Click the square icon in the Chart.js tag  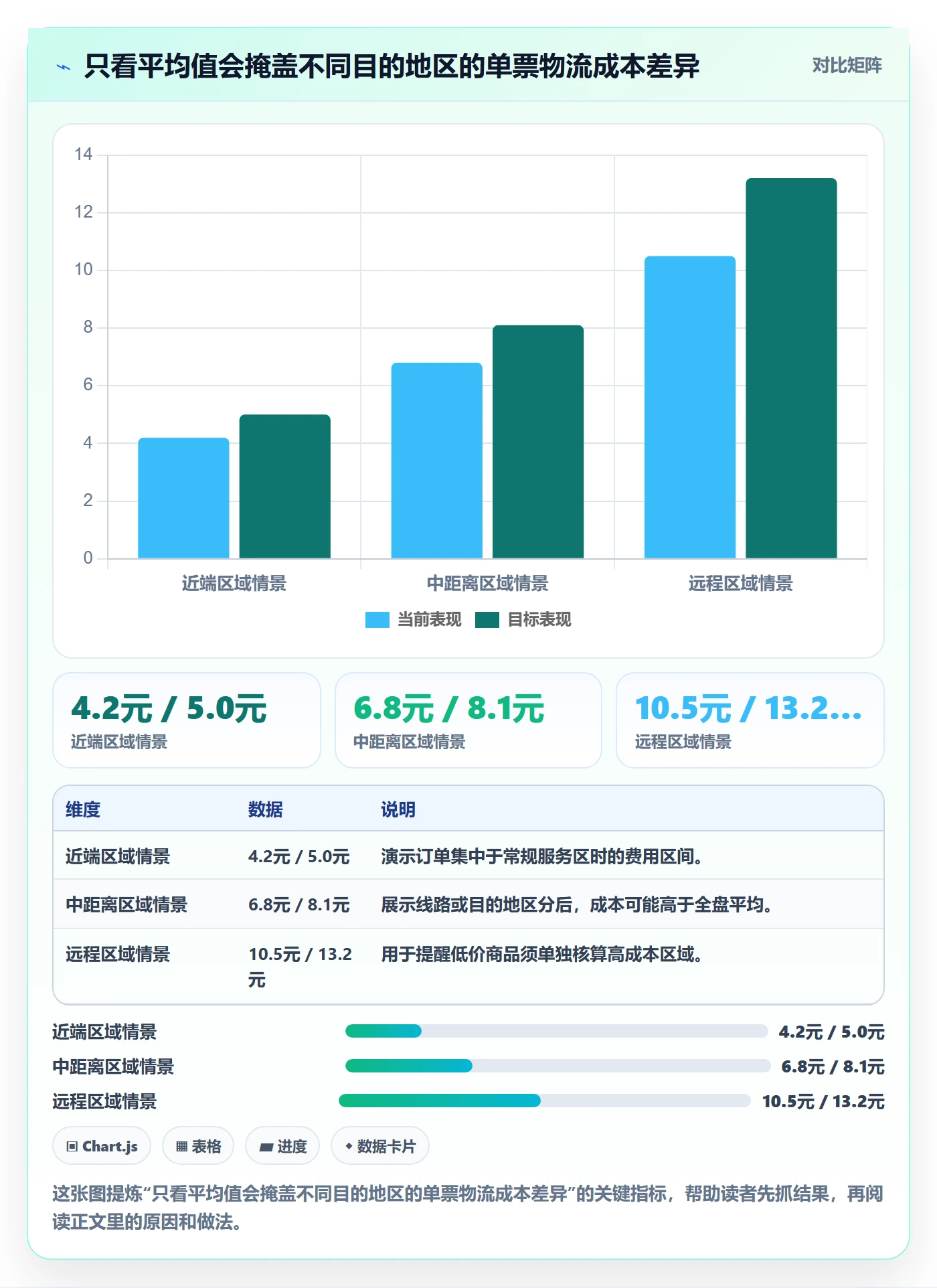[x=72, y=1147]
